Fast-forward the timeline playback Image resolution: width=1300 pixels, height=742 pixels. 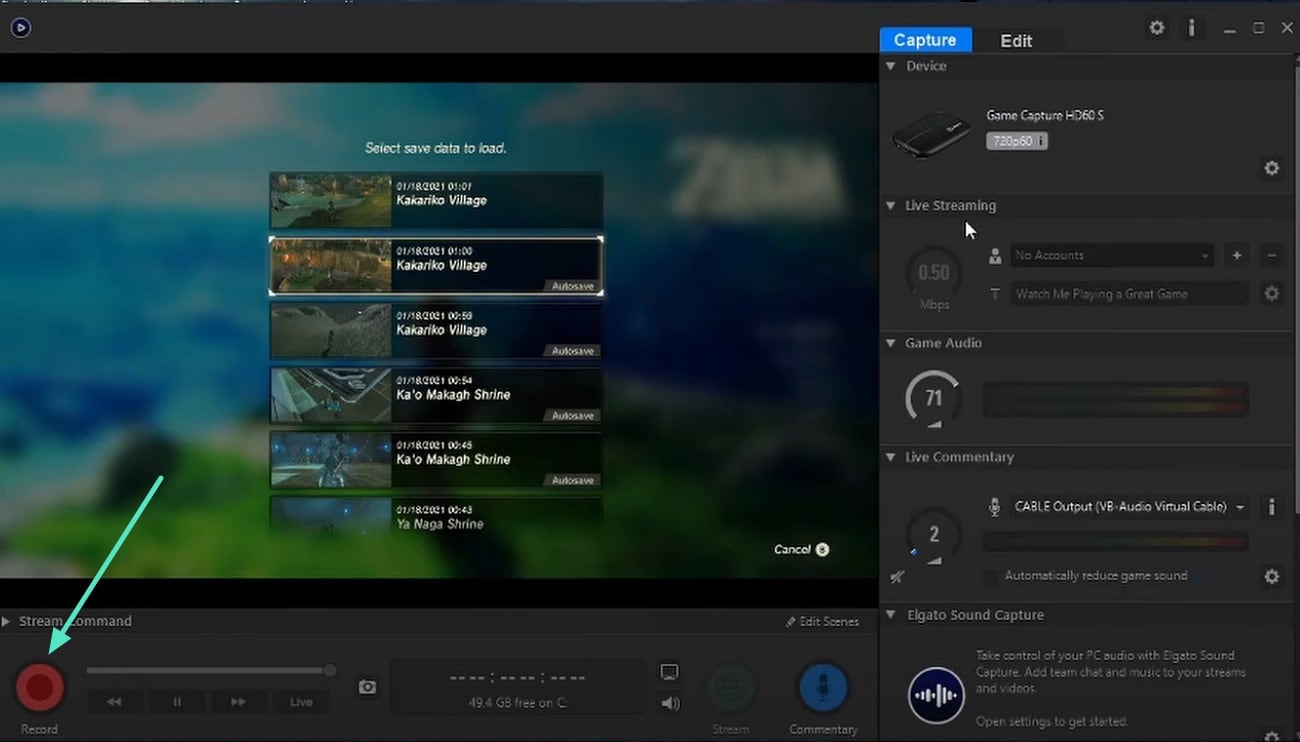pos(238,702)
